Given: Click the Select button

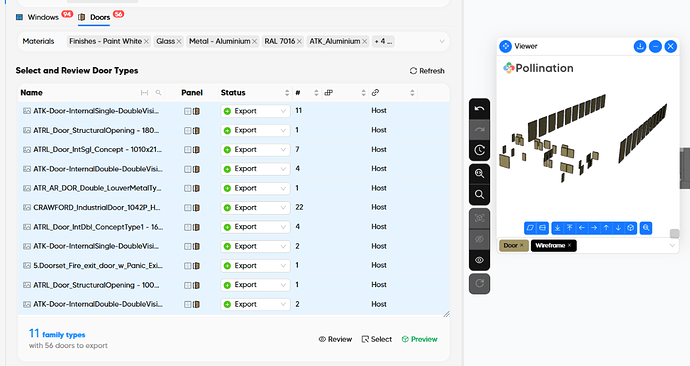Looking at the screenshot, I should point(377,339).
